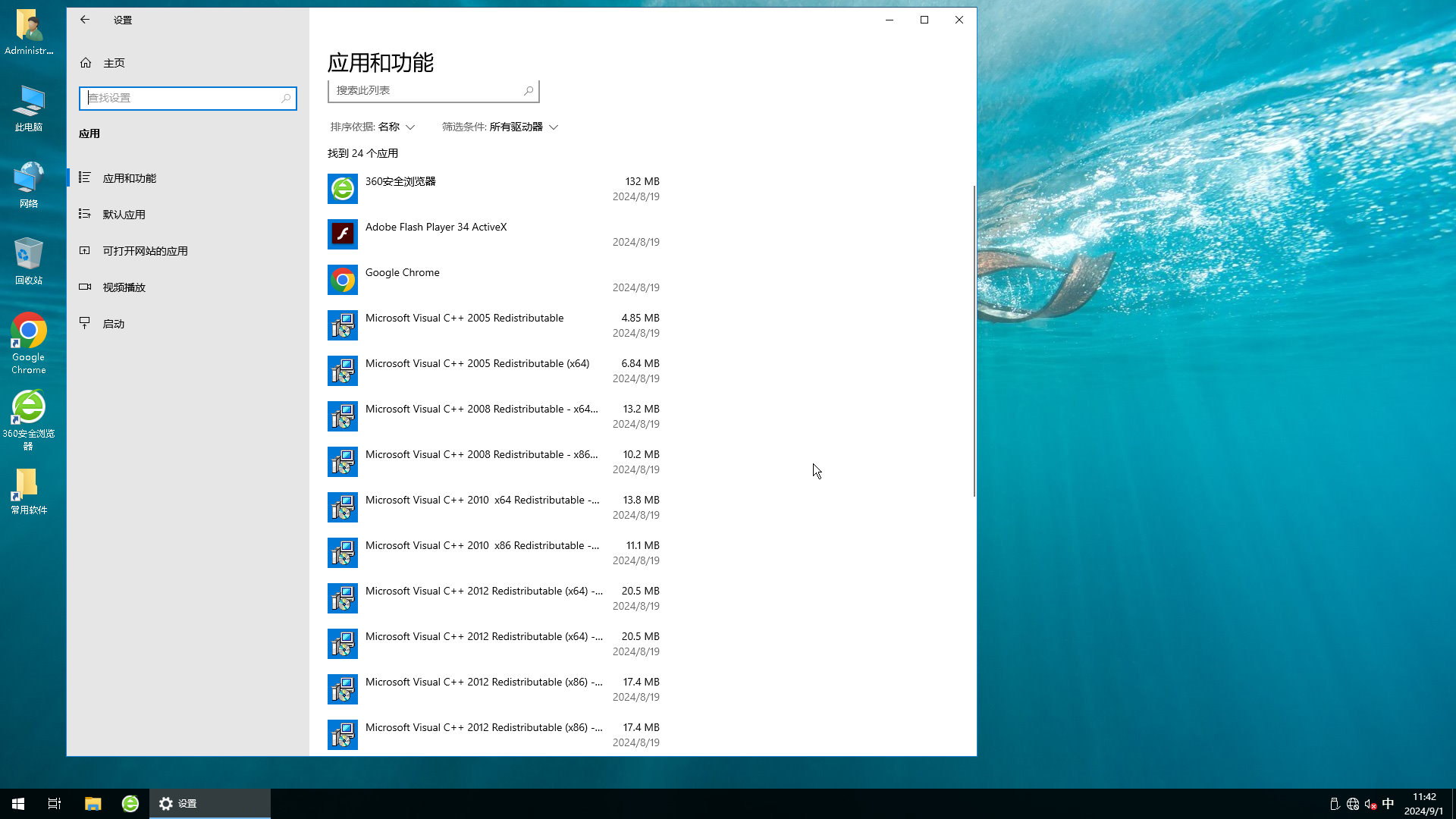1456x819 pixels.
Task: Open File Explorer from taskbar
Action: tap(93, 804)
